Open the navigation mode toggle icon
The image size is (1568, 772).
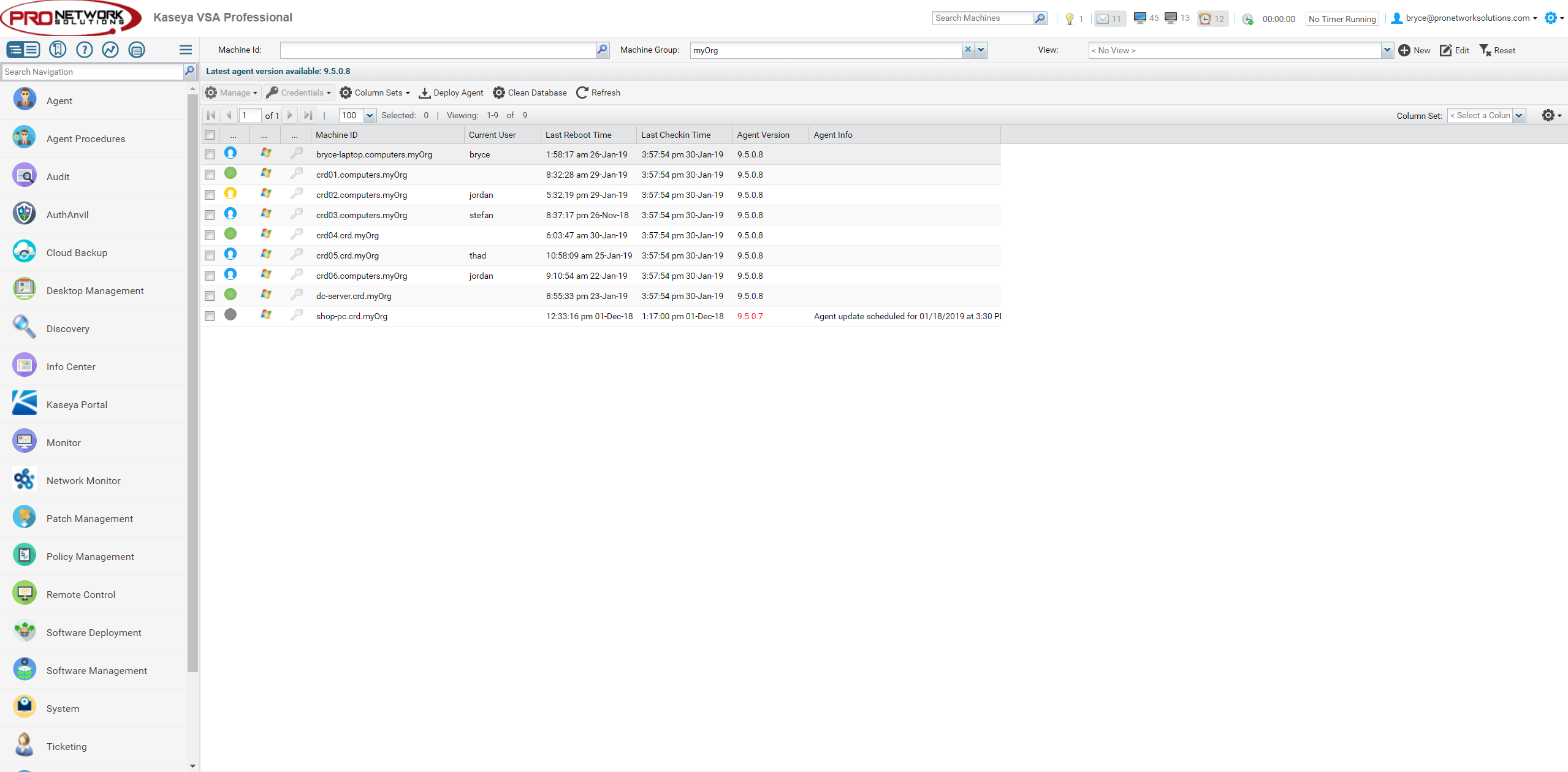[23, 50]
